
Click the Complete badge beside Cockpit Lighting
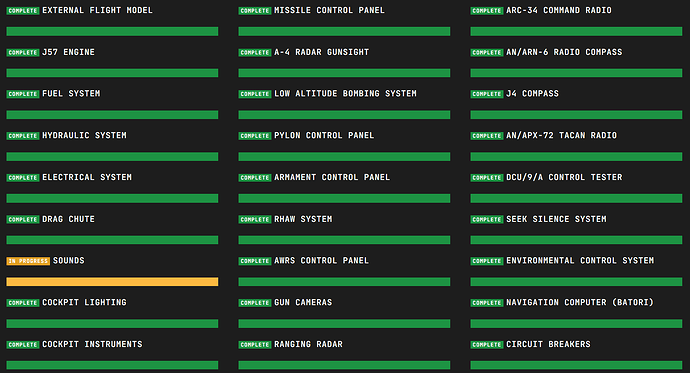coord(23,303)
